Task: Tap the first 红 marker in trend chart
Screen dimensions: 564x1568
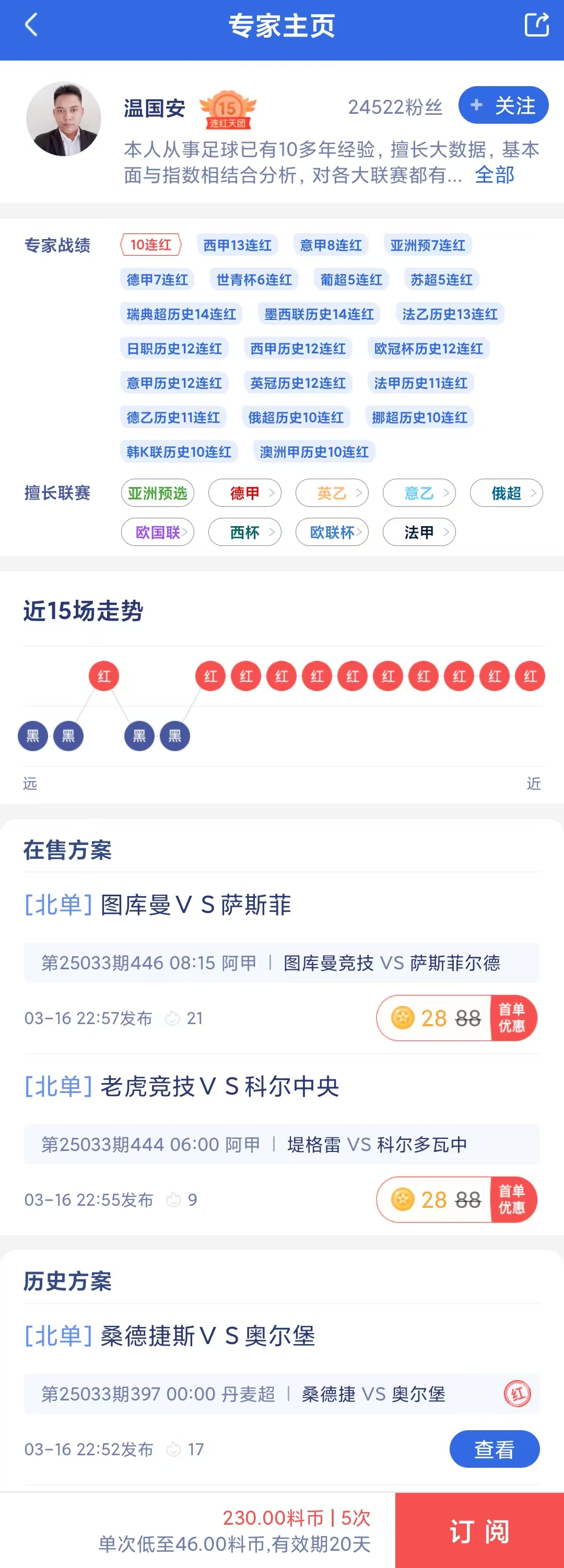Action: (x=104, y=675)
